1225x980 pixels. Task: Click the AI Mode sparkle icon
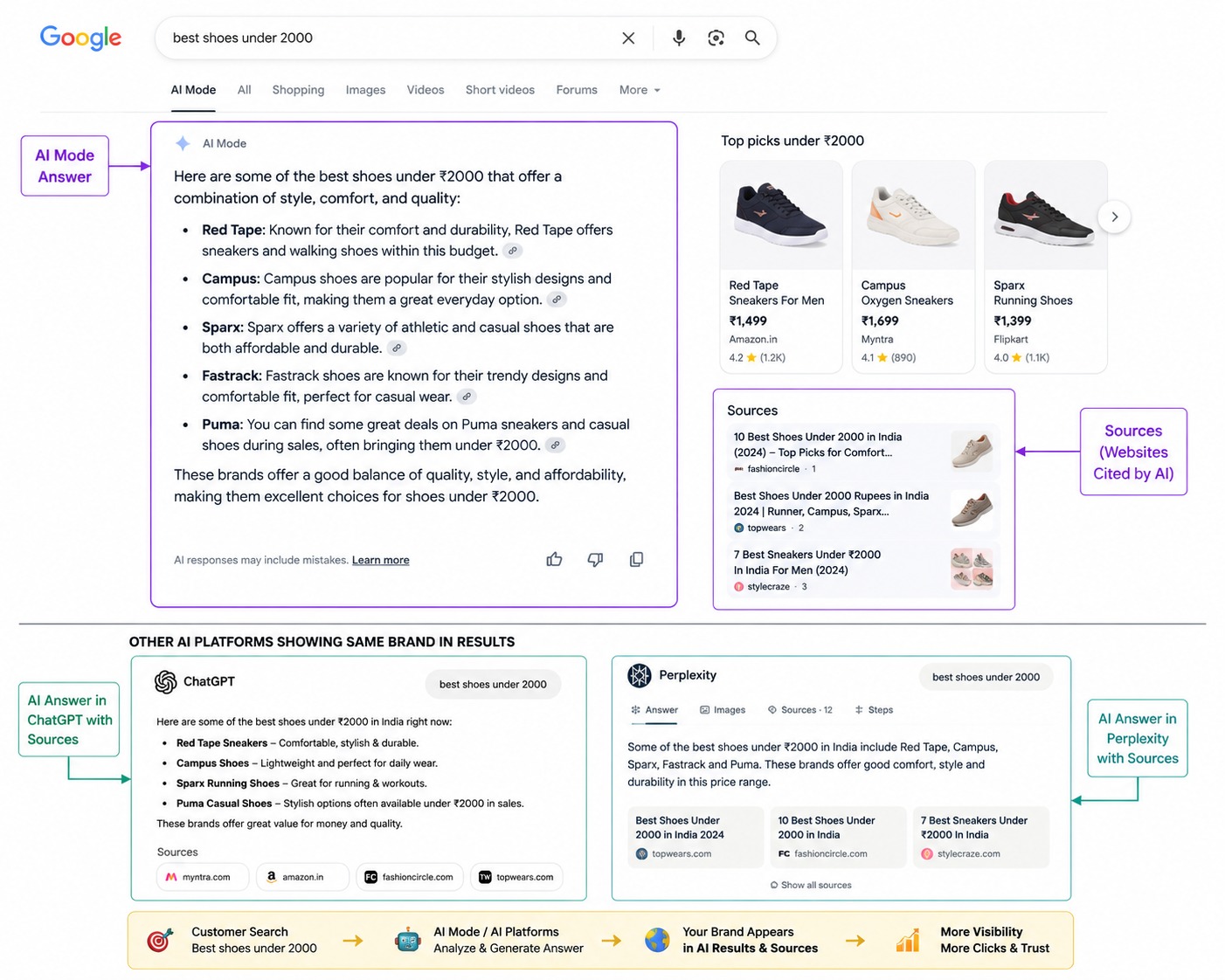tap(183, 143)
